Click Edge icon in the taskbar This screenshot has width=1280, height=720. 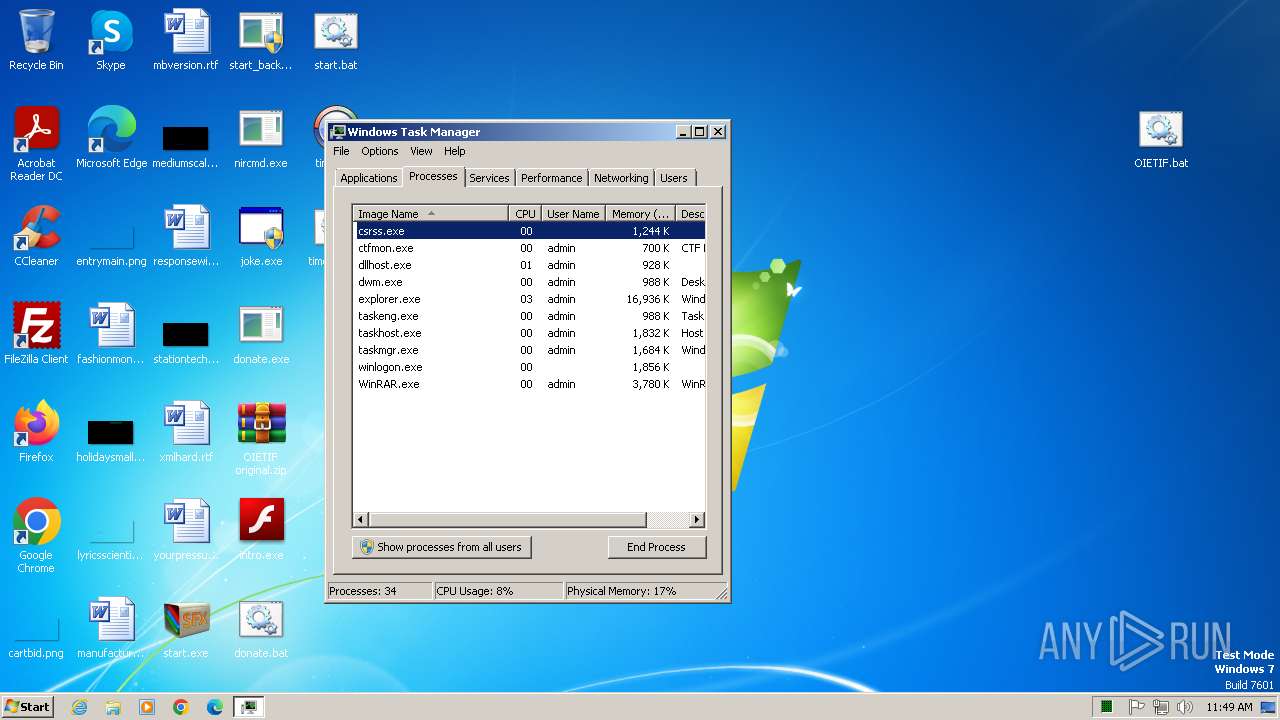(215, 707)
